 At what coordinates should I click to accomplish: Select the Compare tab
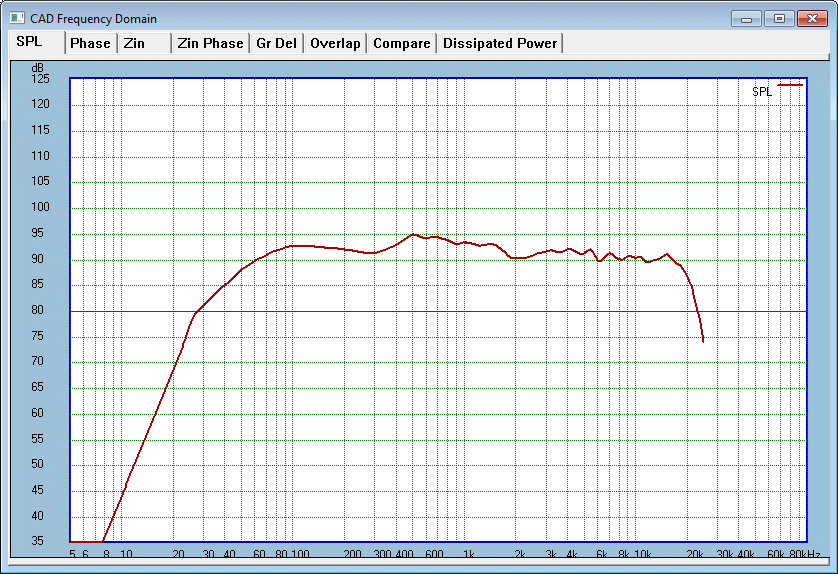401,43
